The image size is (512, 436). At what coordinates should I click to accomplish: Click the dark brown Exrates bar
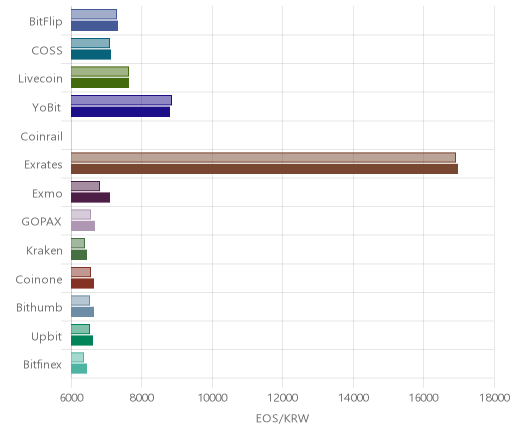pyautogui.click(x=264, y=169)
